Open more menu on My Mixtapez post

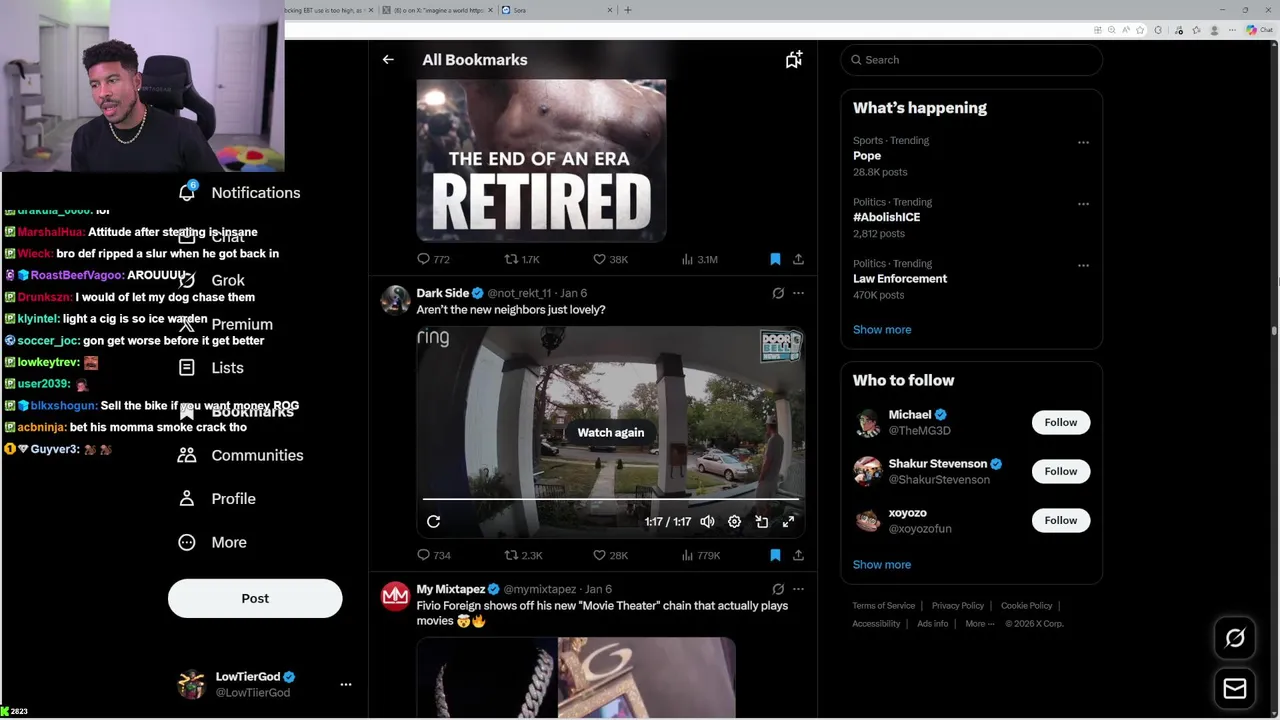point(798,589)
